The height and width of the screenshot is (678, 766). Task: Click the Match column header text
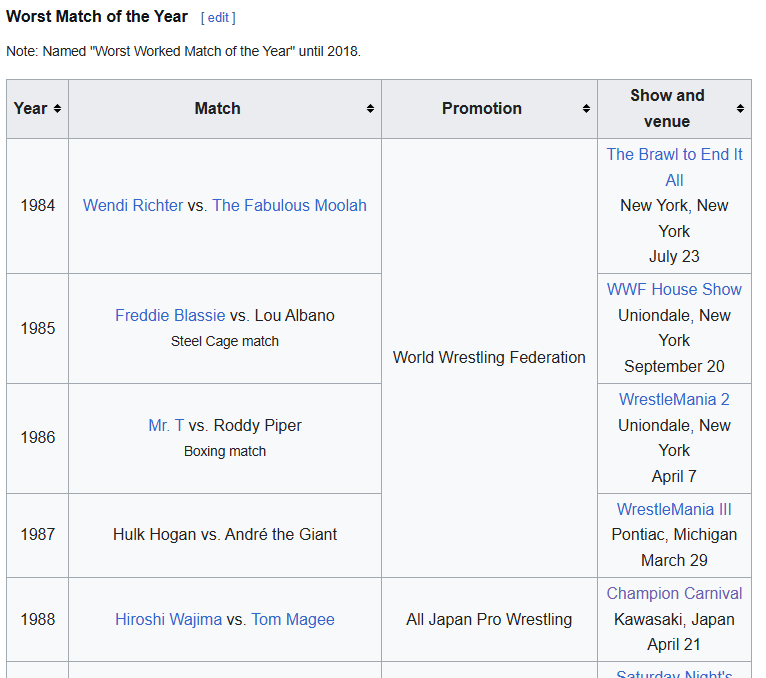tap(217, 108)
